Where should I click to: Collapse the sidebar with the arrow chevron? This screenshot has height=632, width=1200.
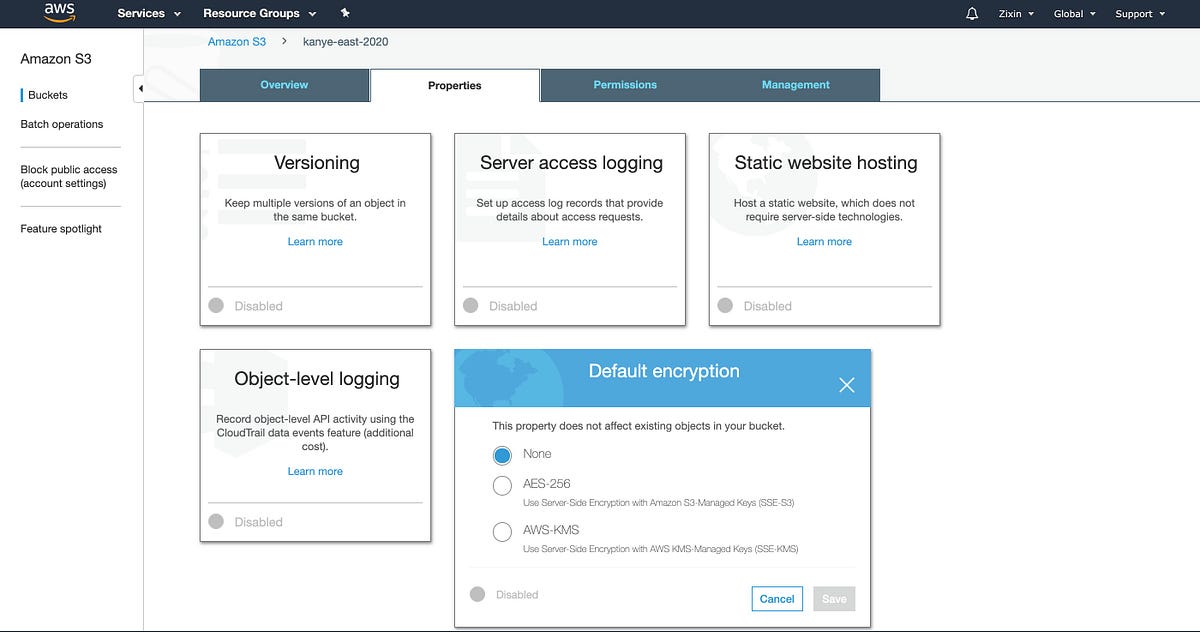141,88
